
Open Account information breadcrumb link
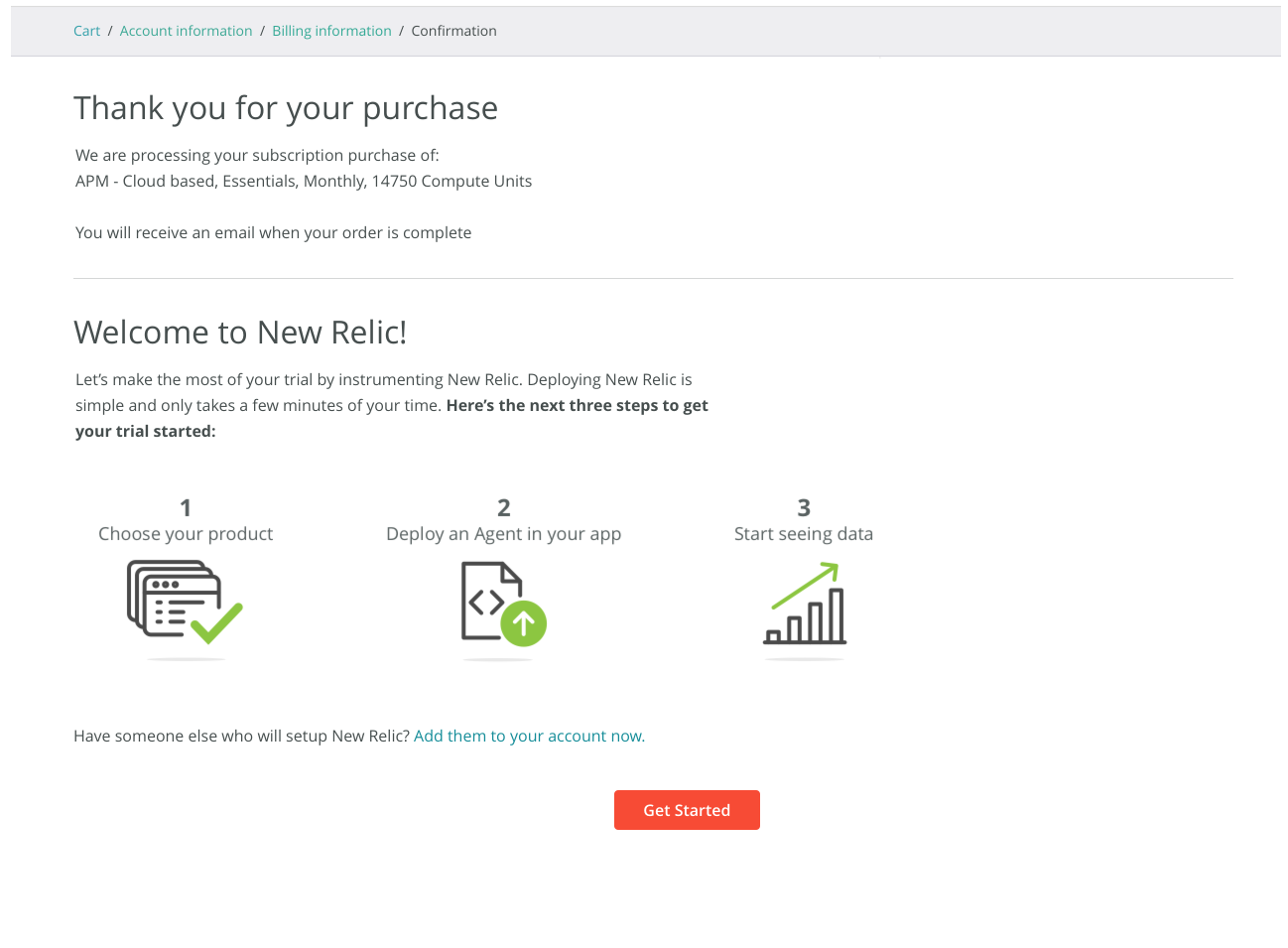pos(186,31)
